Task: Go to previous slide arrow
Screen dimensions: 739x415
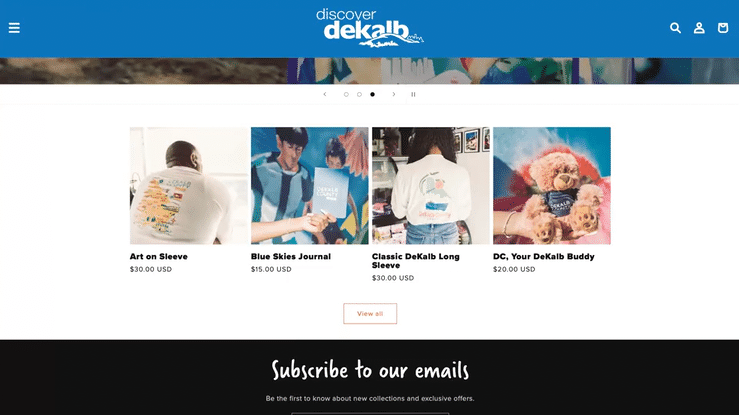Action: point(325,94)
